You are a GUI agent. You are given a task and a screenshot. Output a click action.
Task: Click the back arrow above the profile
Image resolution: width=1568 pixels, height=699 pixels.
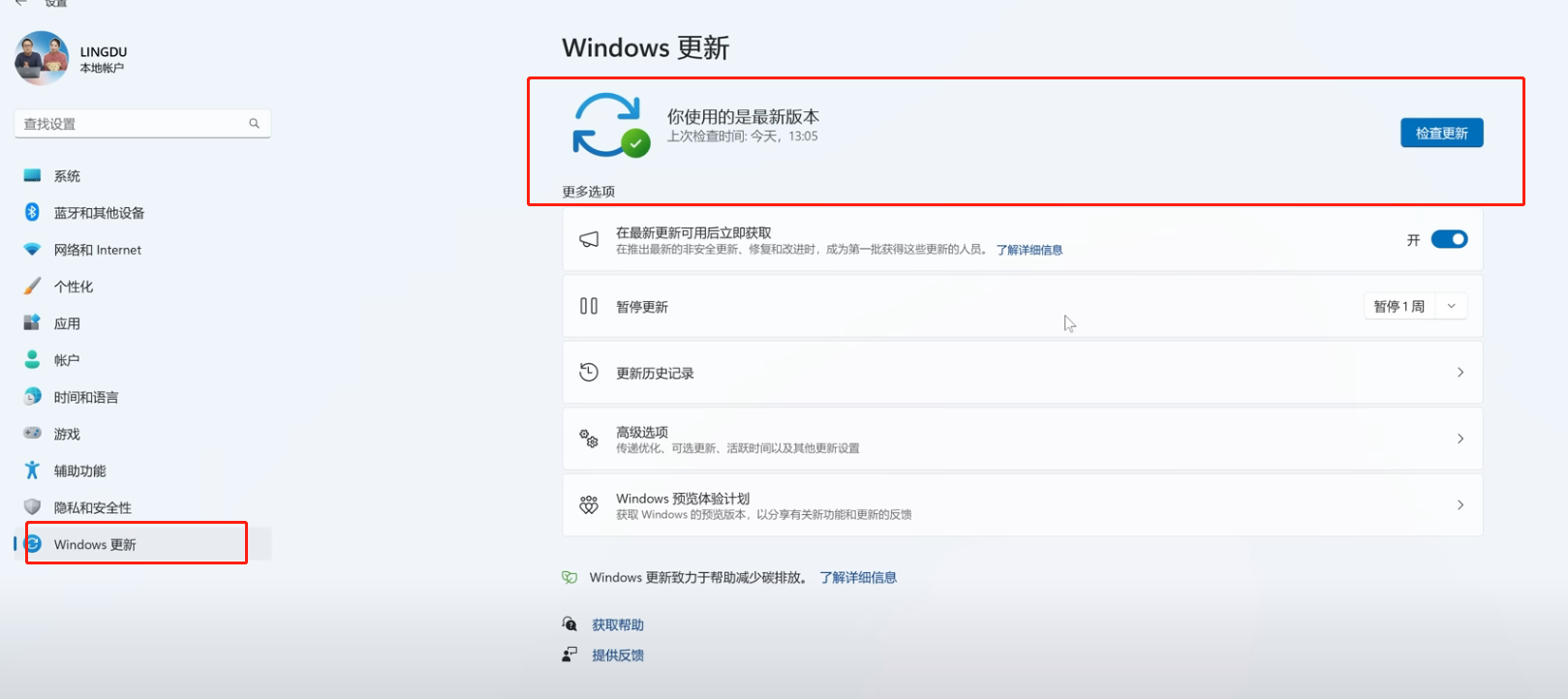click(21, 3)
